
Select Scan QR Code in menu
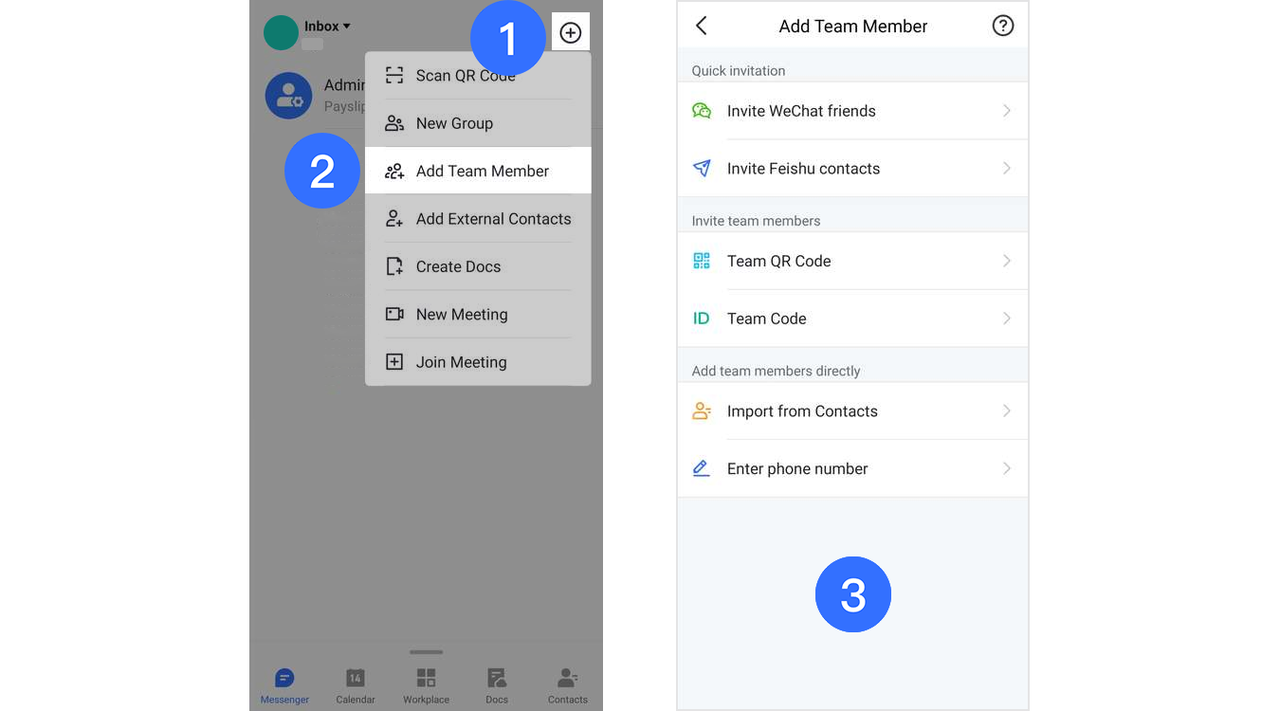pyautogui.click(x=465, y=76)
